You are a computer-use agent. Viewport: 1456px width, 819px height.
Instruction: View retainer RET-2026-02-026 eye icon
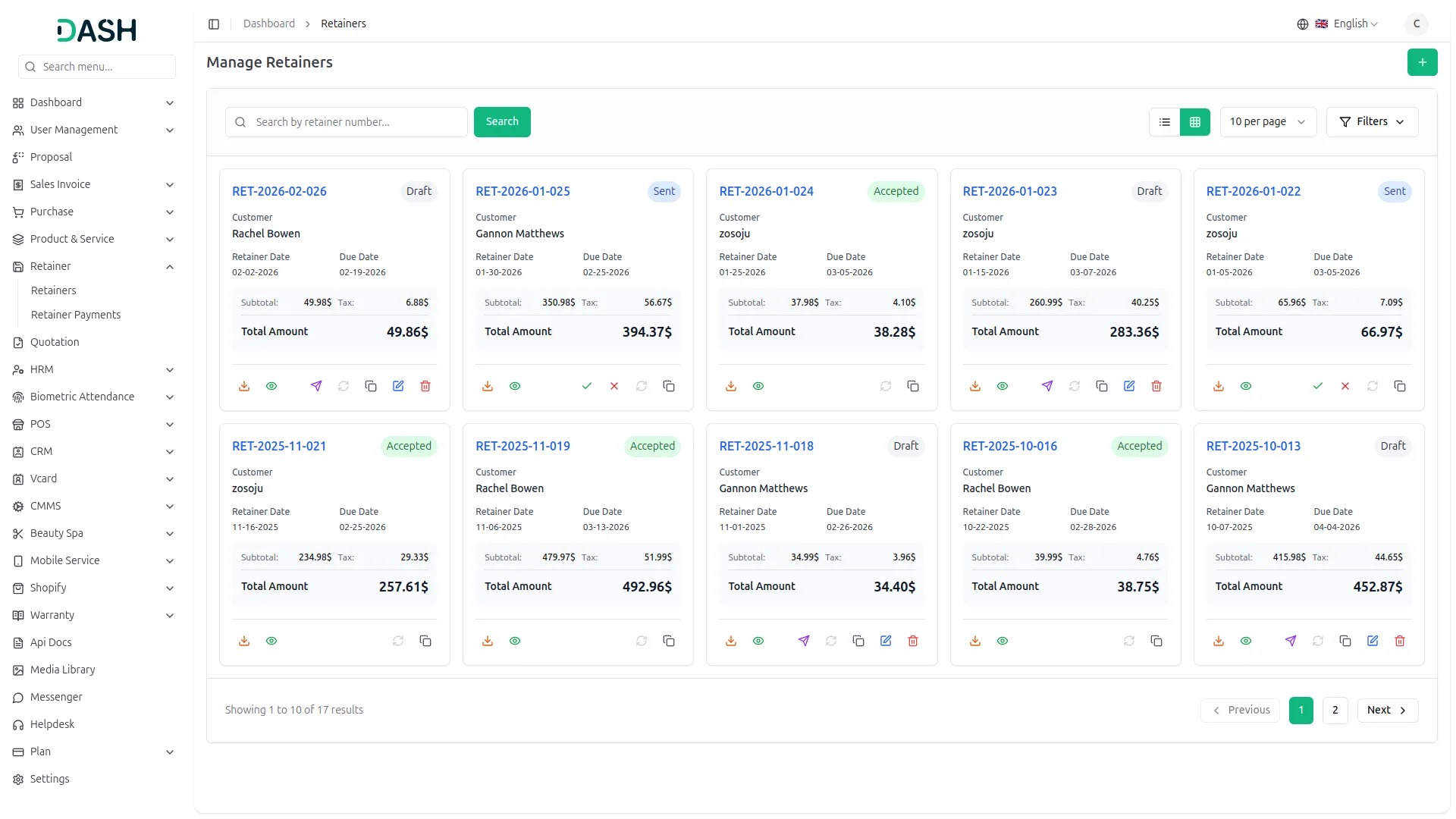coord(271,386)
